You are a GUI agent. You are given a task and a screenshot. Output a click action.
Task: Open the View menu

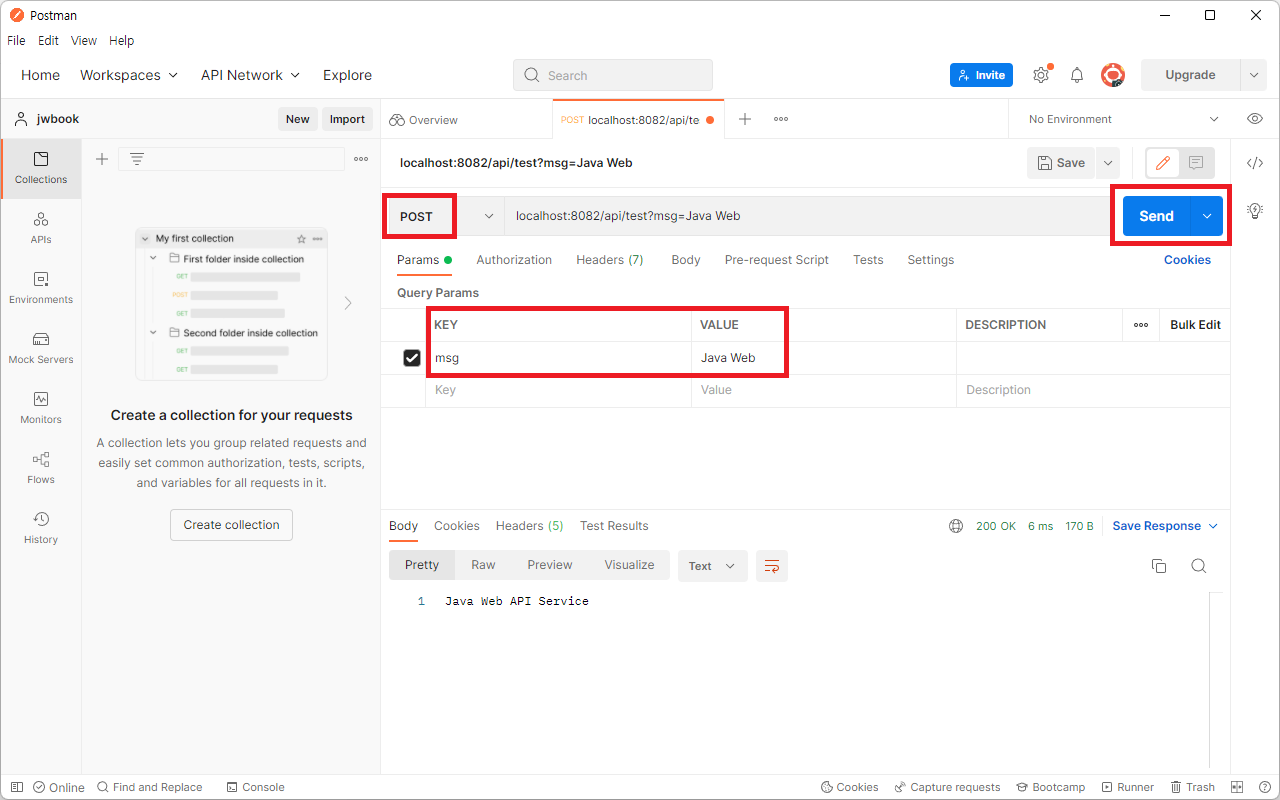pyautogui.click(x=84, y=41)
